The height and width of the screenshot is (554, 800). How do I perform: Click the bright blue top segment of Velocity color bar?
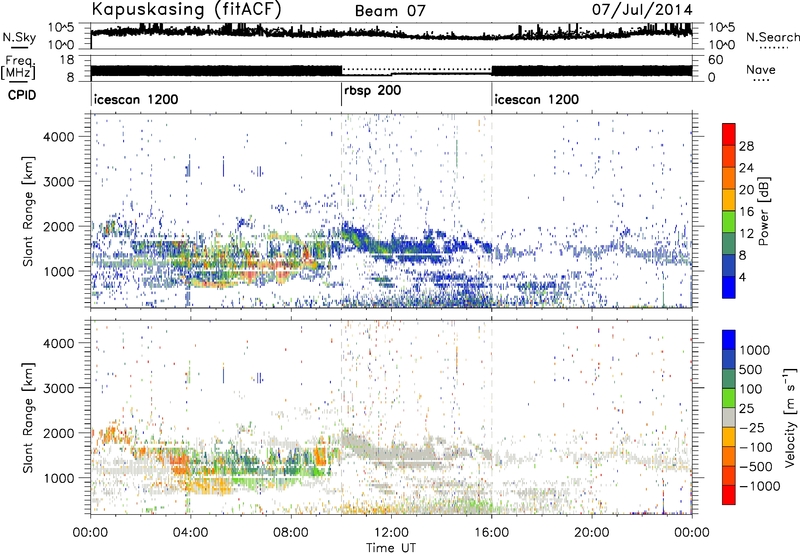tap(729, 340)
